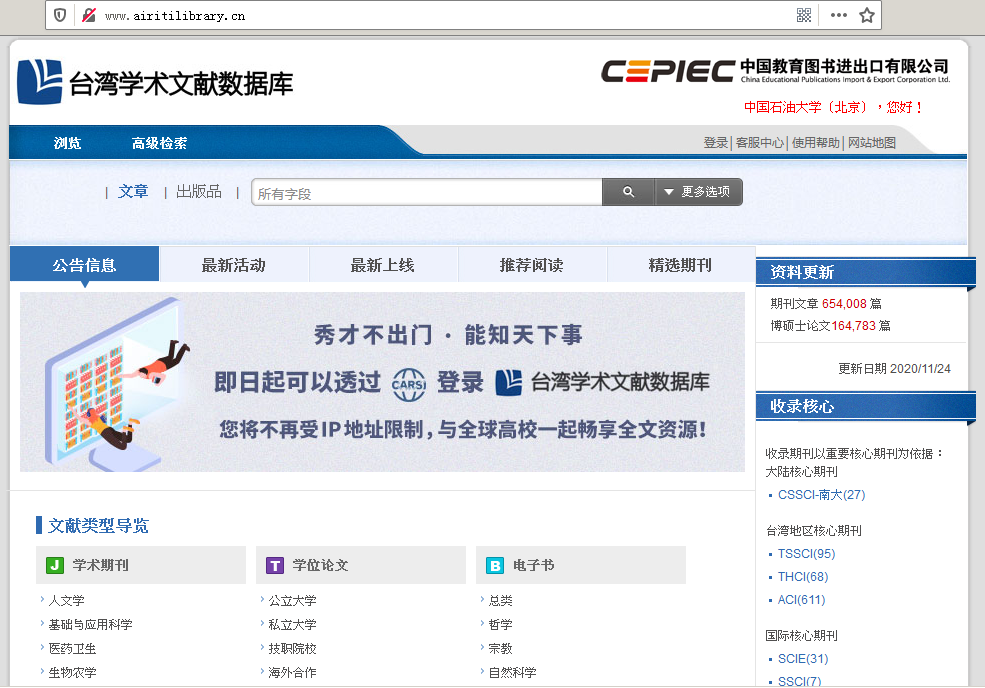Click the purple T dissertations icon
The height and width of the screenshot is (688, 985).
click(x=275, y=566)
